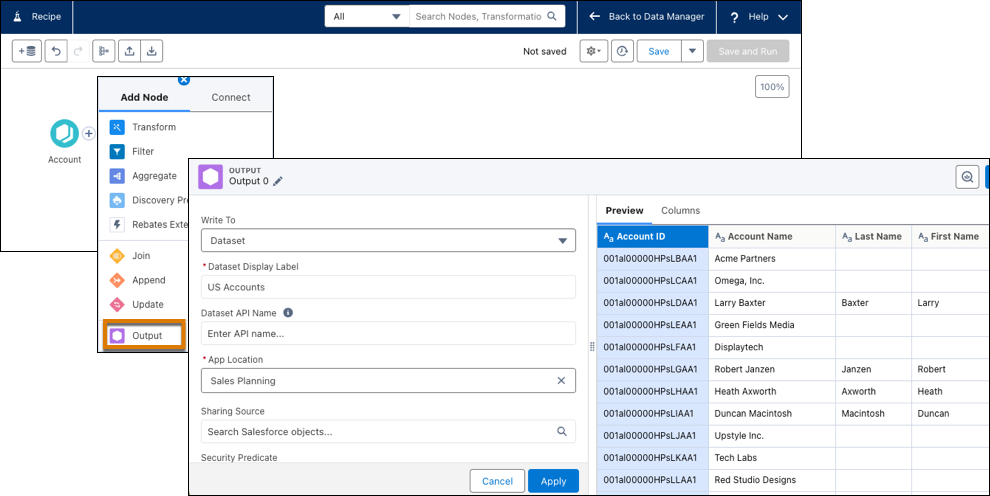Click the download recipe icon
The width and height of the screenshot is (990, 496).
[152, 51]
